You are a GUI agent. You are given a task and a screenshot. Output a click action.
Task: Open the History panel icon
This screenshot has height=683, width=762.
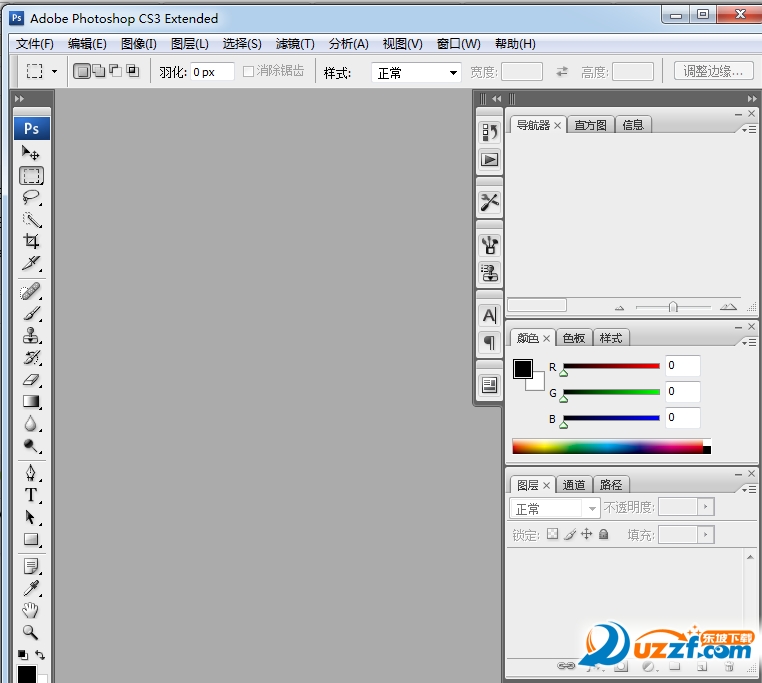489,132
